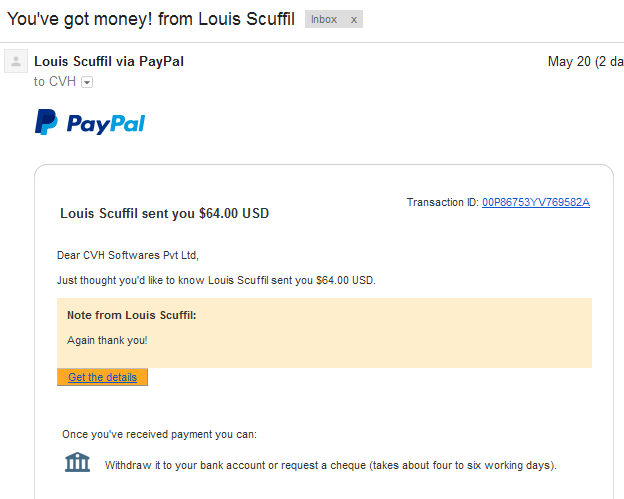Click the 'Dear CVH Softwares Pvt Ltd' greeting
624x499 pixels.
pyautogui.click(x=128, y=255)
